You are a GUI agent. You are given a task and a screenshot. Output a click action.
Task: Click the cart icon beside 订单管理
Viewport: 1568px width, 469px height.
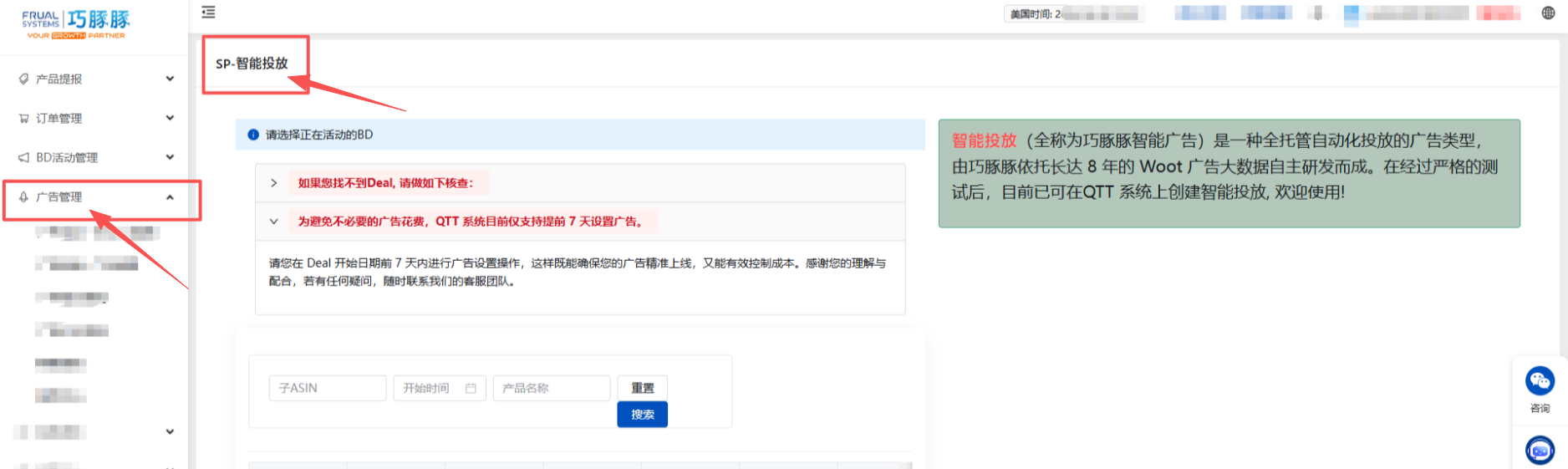(x=24, y=119)
